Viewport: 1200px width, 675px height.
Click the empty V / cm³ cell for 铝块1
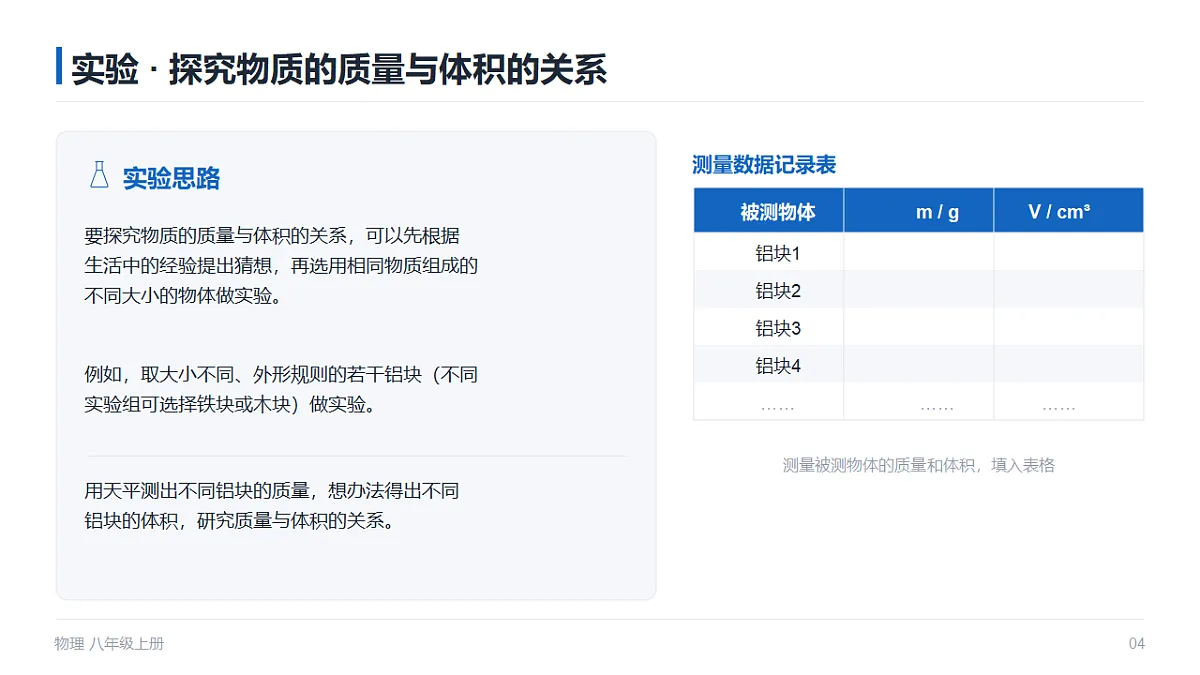pos(1069,252)
